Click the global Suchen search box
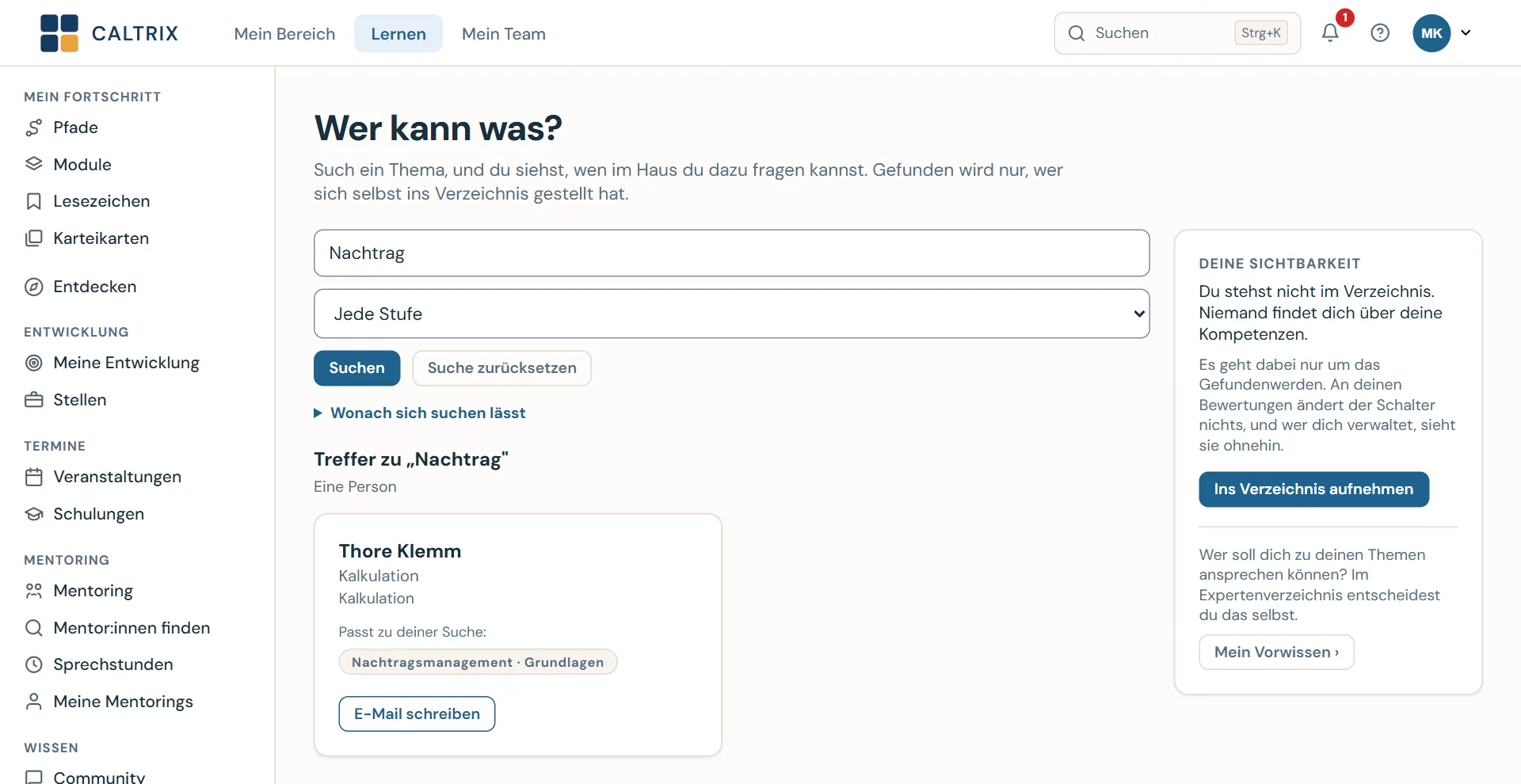The height and width of the screenshot is (784, 1521). point(1177,33)
